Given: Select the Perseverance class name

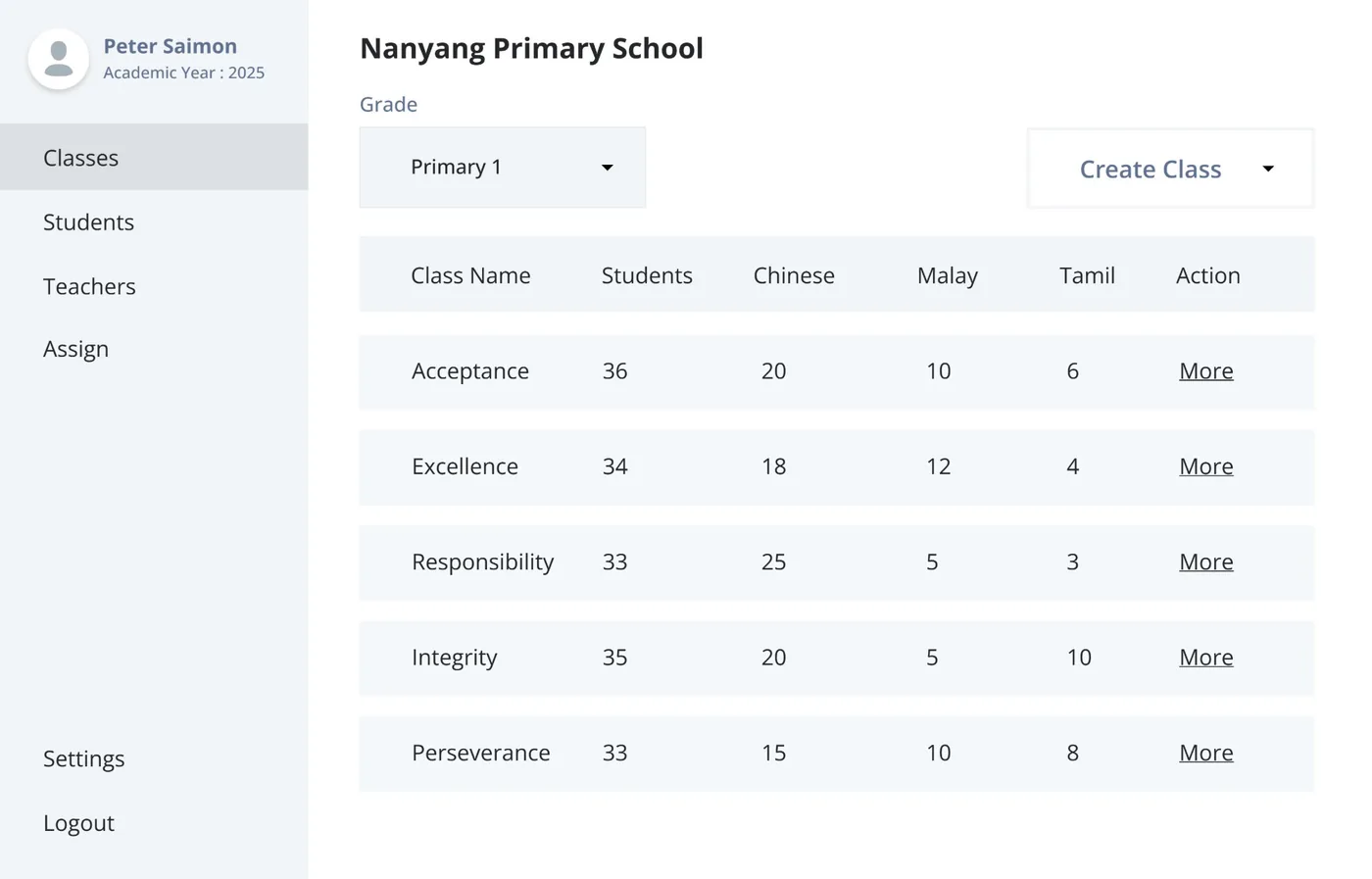Looking at the screenshot, I should tap(480, 753).
